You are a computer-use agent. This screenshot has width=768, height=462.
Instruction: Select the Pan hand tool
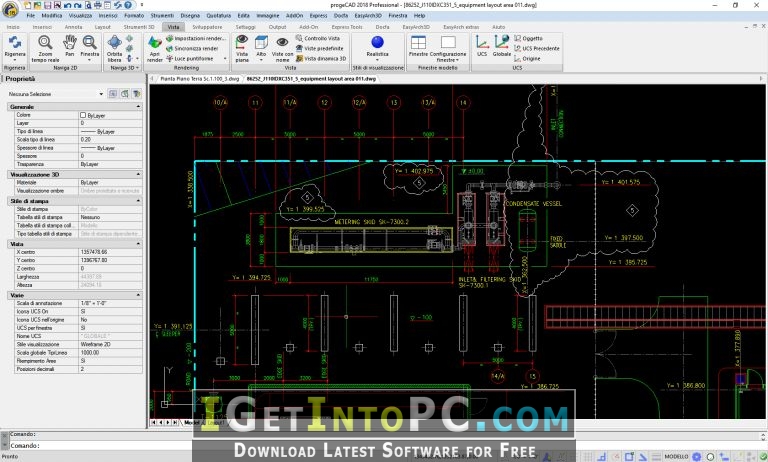(x=70, y=43)
